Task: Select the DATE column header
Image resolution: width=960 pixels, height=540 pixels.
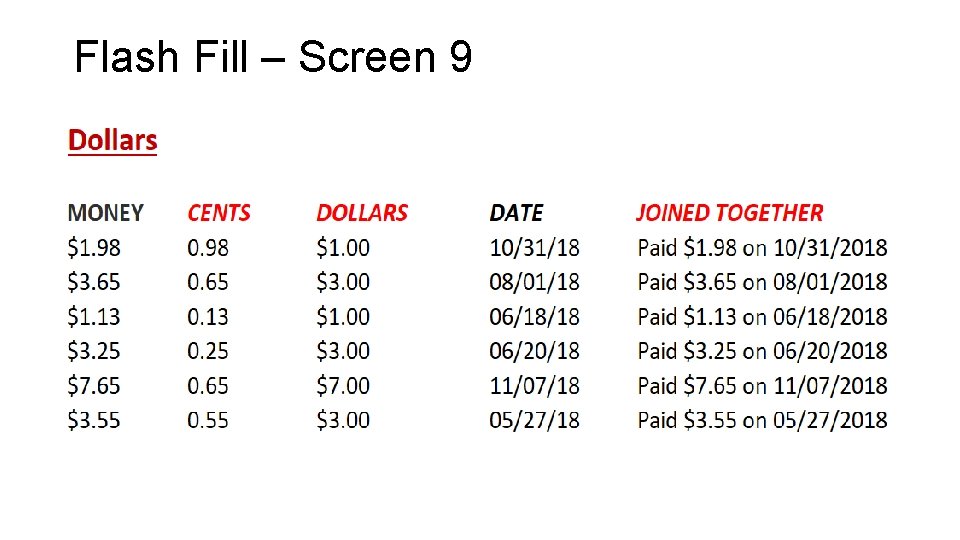Action: (x=516, y=213)
